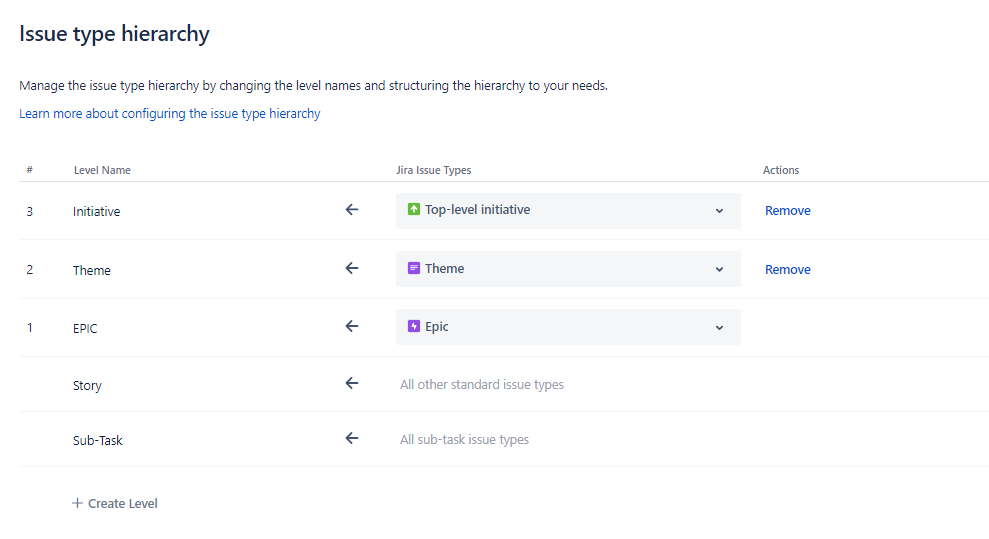Screen dimensions: 989x539
Task: Click the green Top-level initiative issue icon
Action: (414, 209)
